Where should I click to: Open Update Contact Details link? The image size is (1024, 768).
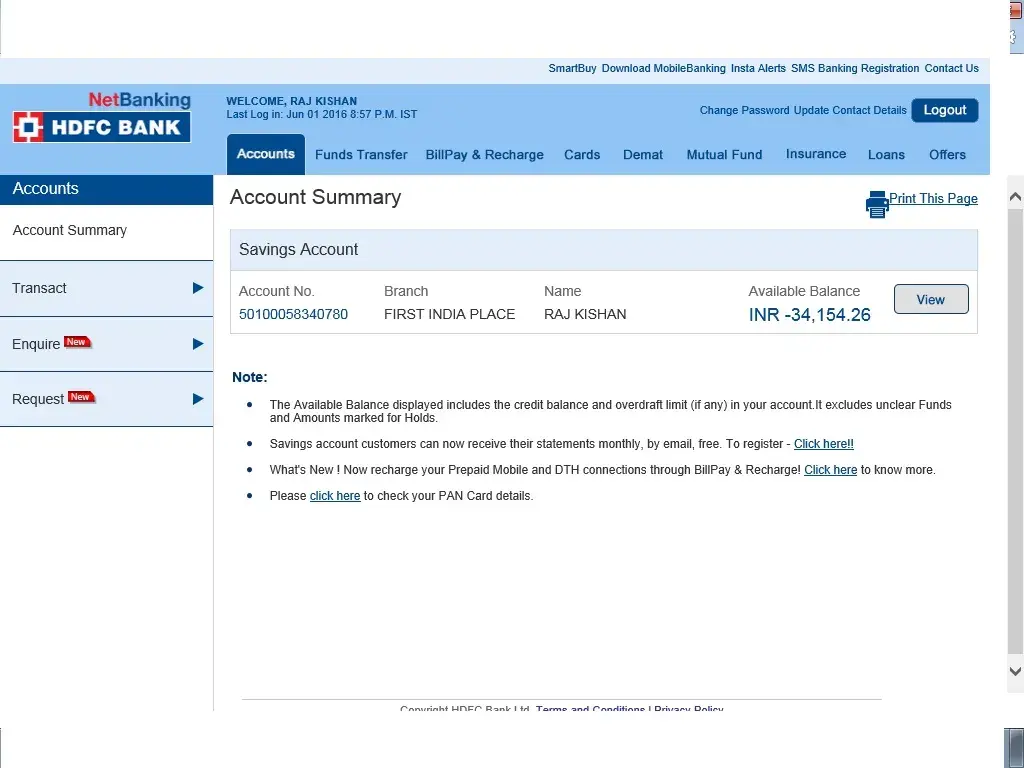850,110
